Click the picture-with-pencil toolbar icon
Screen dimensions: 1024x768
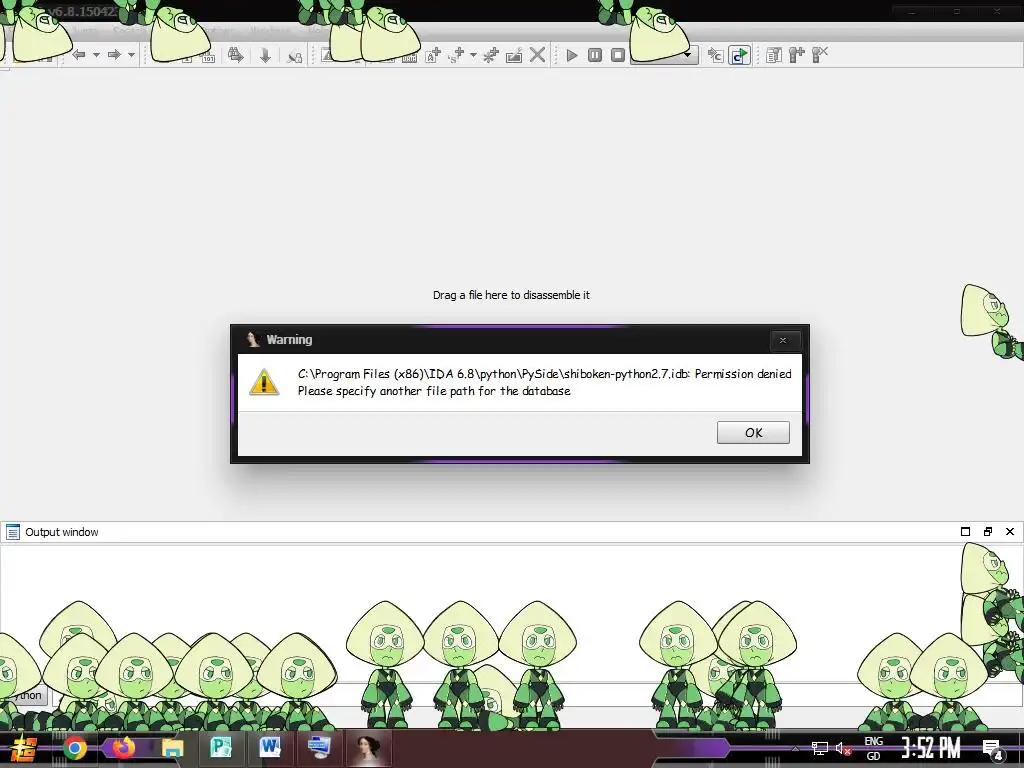[514, 56]
